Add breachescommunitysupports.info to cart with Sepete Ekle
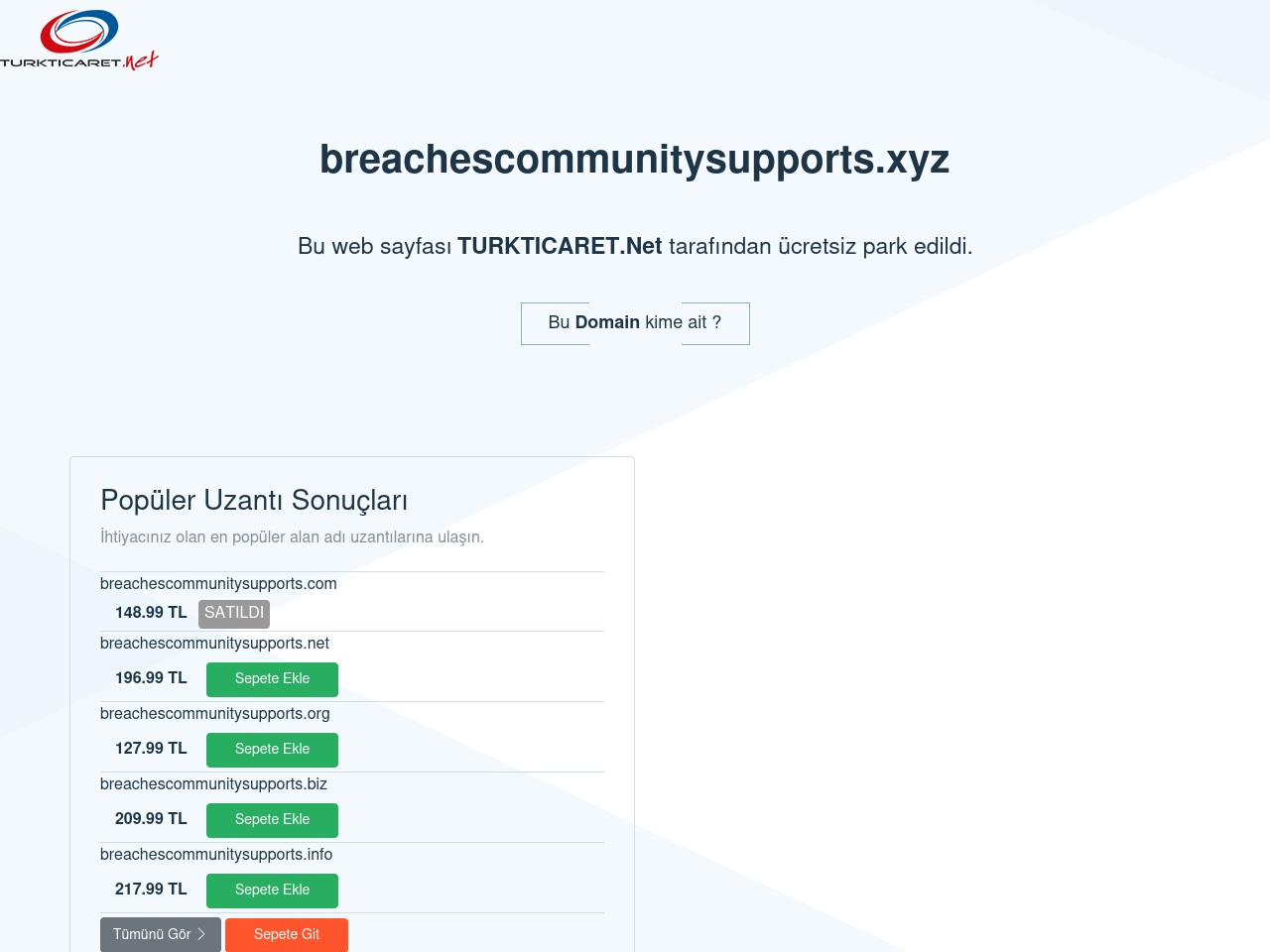This screenshot has height=952, width=1270. click(x=272, y=891)
